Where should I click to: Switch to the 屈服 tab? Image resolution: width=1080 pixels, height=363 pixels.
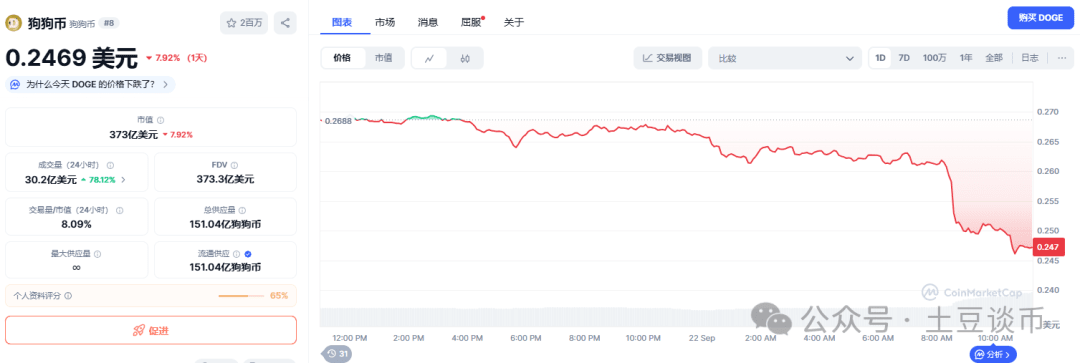tap(471, 22)
